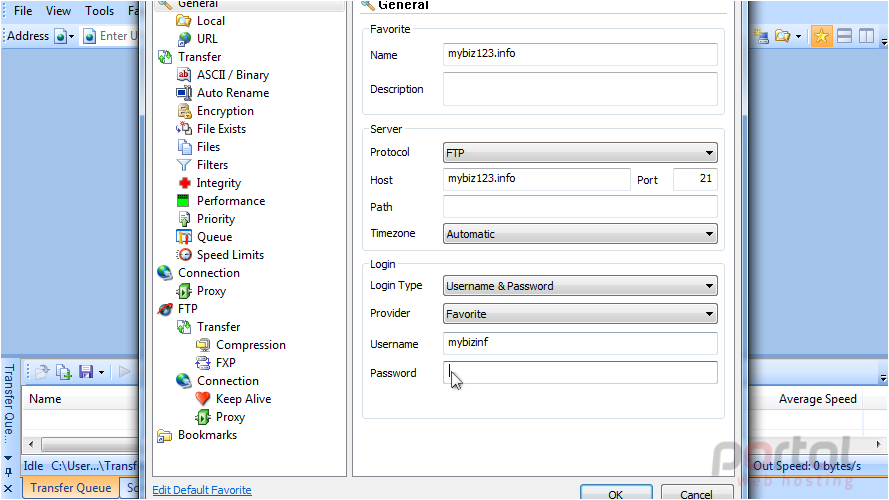Open the View menu
This screenshot has height=500, width=889.
(x=58, y=11)
